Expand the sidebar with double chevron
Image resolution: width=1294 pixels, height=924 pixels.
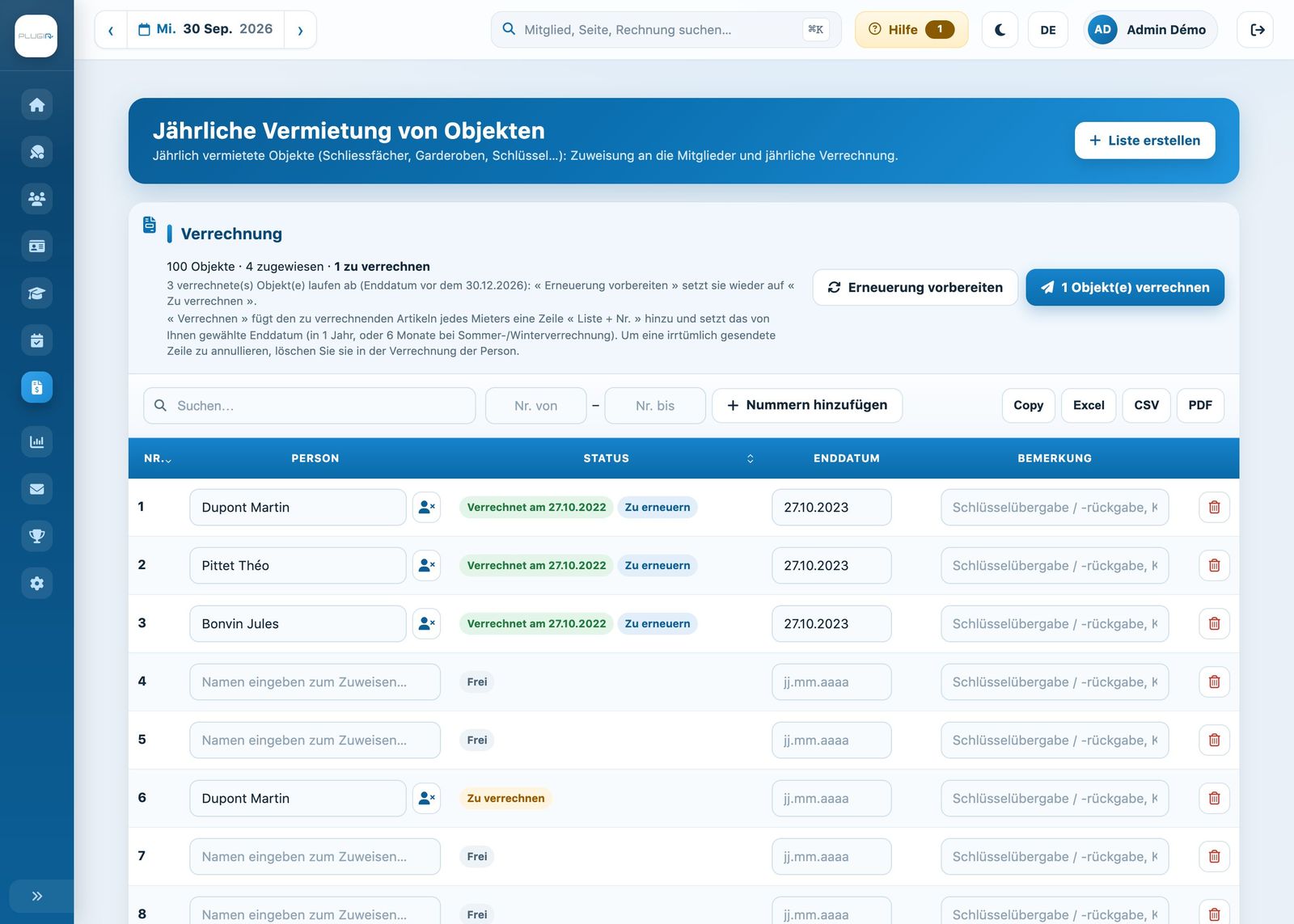(x=36, y=896)
